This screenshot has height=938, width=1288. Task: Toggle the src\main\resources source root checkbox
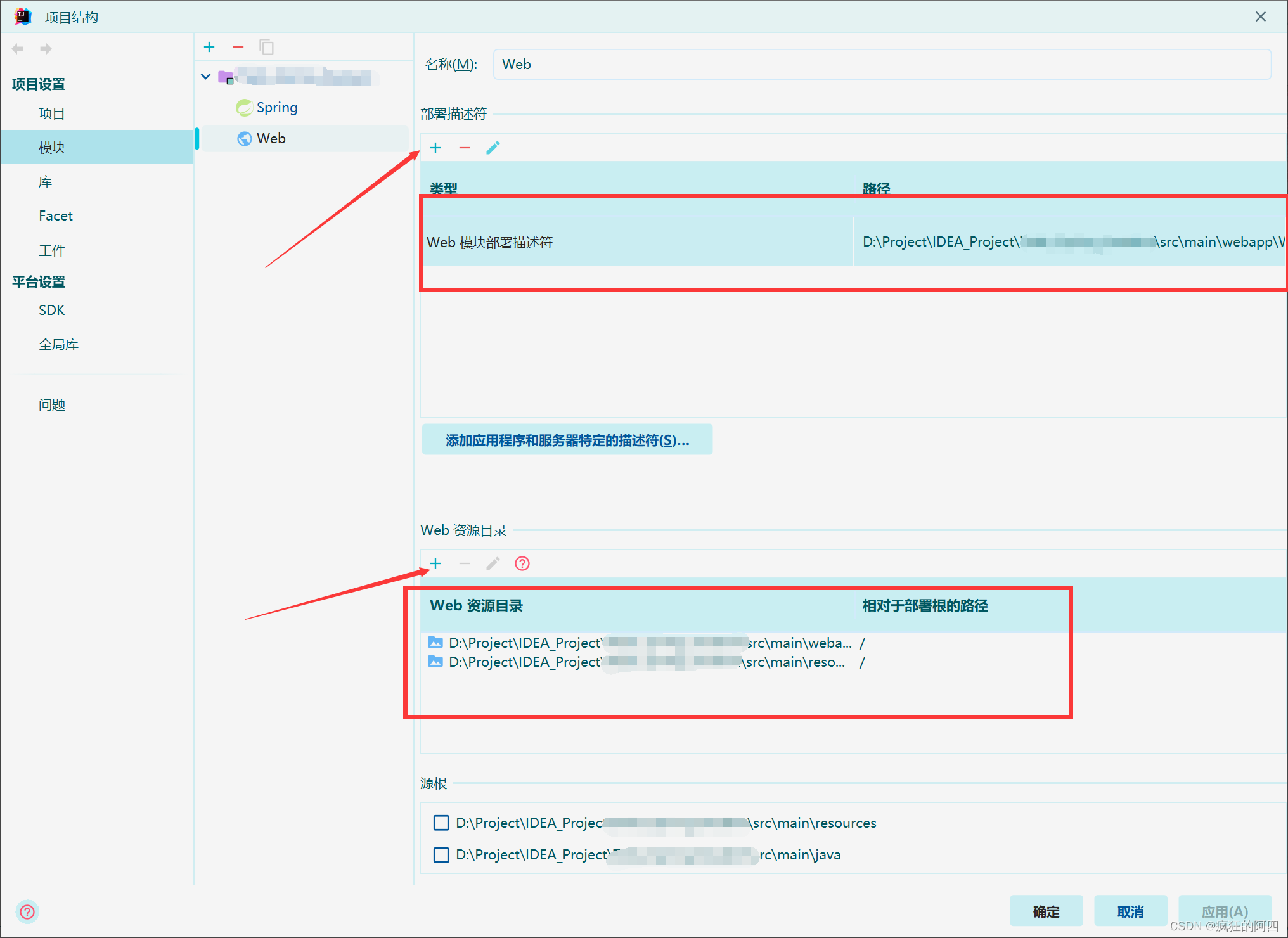pos(441,823)
